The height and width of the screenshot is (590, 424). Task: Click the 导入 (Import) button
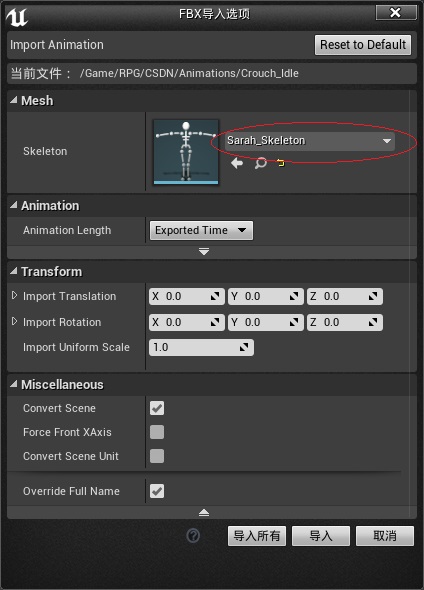[x=321, y=536]
